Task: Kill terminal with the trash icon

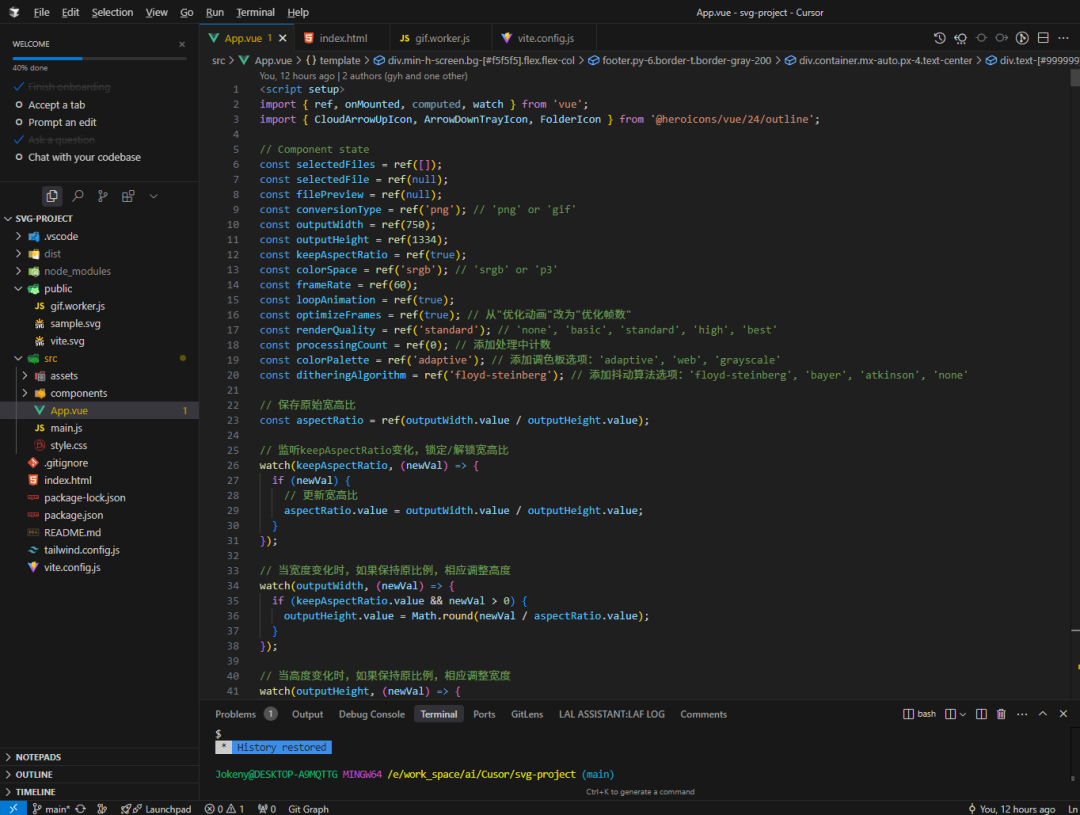Action: click(1000, 714)
